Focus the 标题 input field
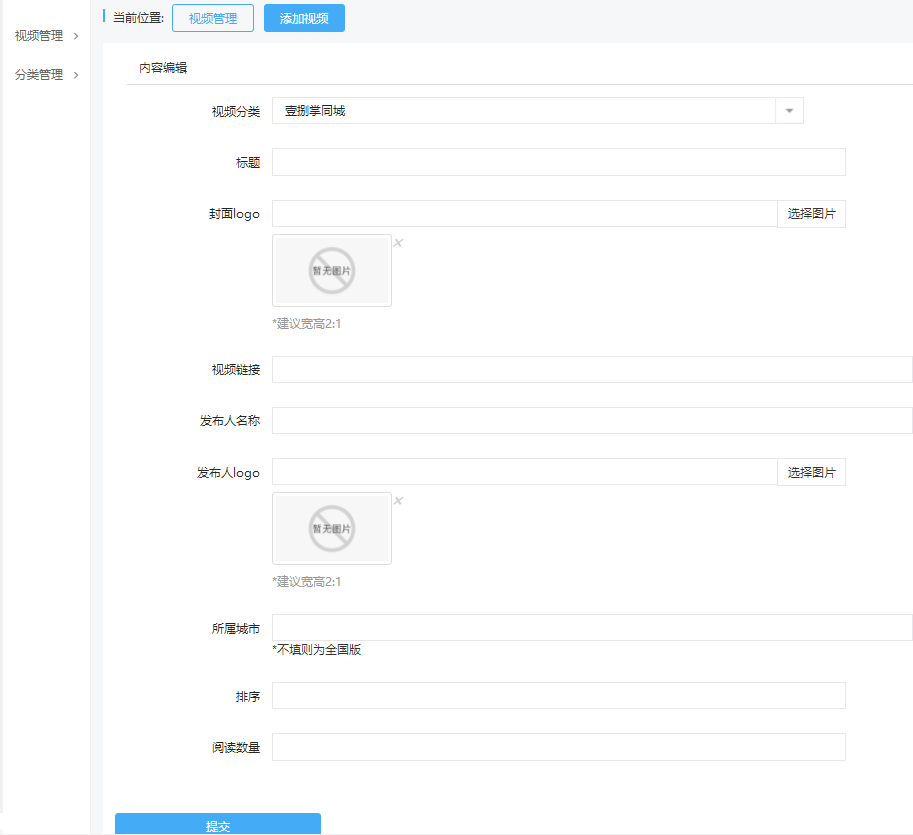Image resolution: width=913 pixels, height=835 pixels. [x=558, y=162]
